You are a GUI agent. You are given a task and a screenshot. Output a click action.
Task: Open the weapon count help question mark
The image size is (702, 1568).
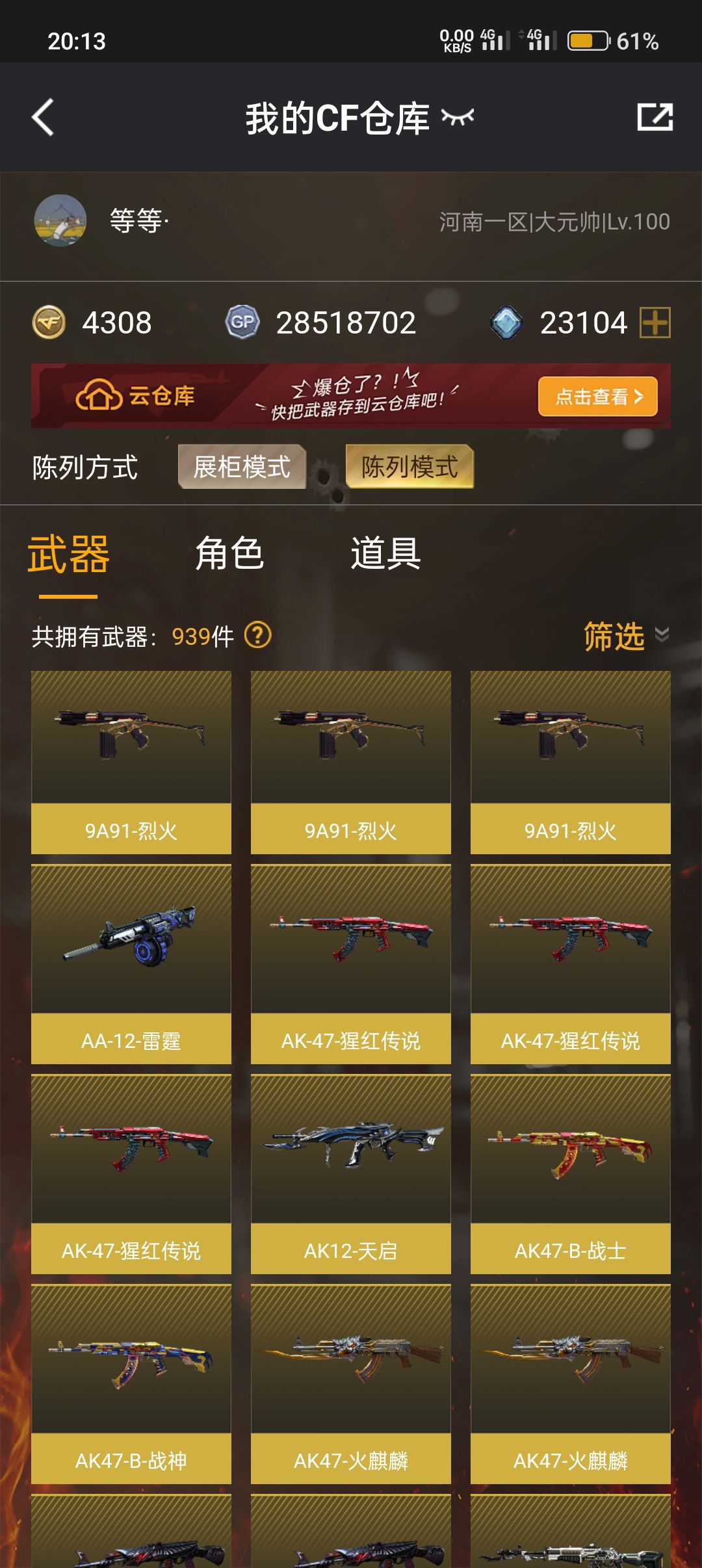(257, 635)
